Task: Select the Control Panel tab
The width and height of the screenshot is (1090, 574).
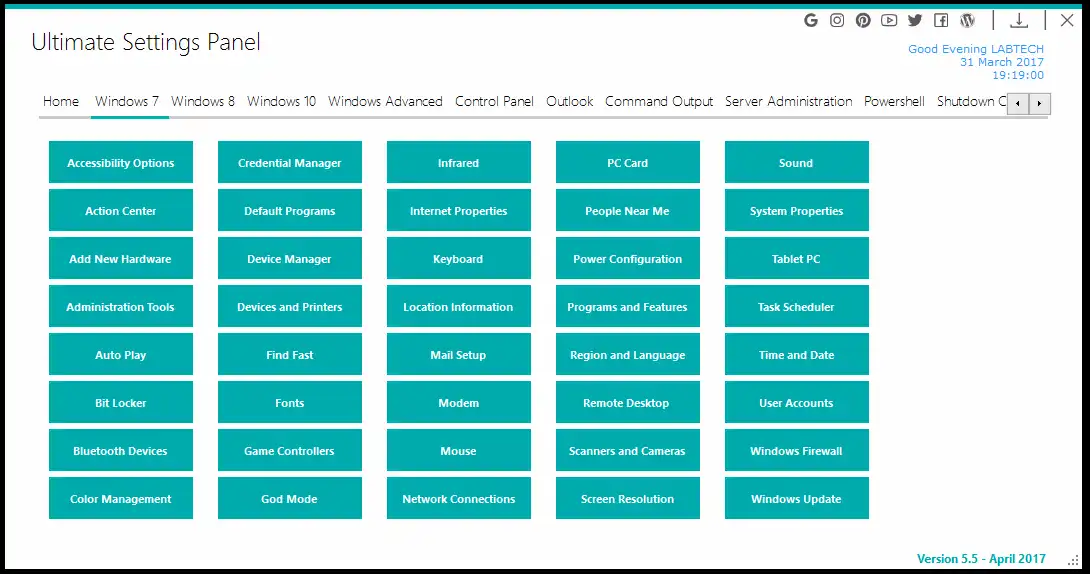Action: (x=494, y=101)
